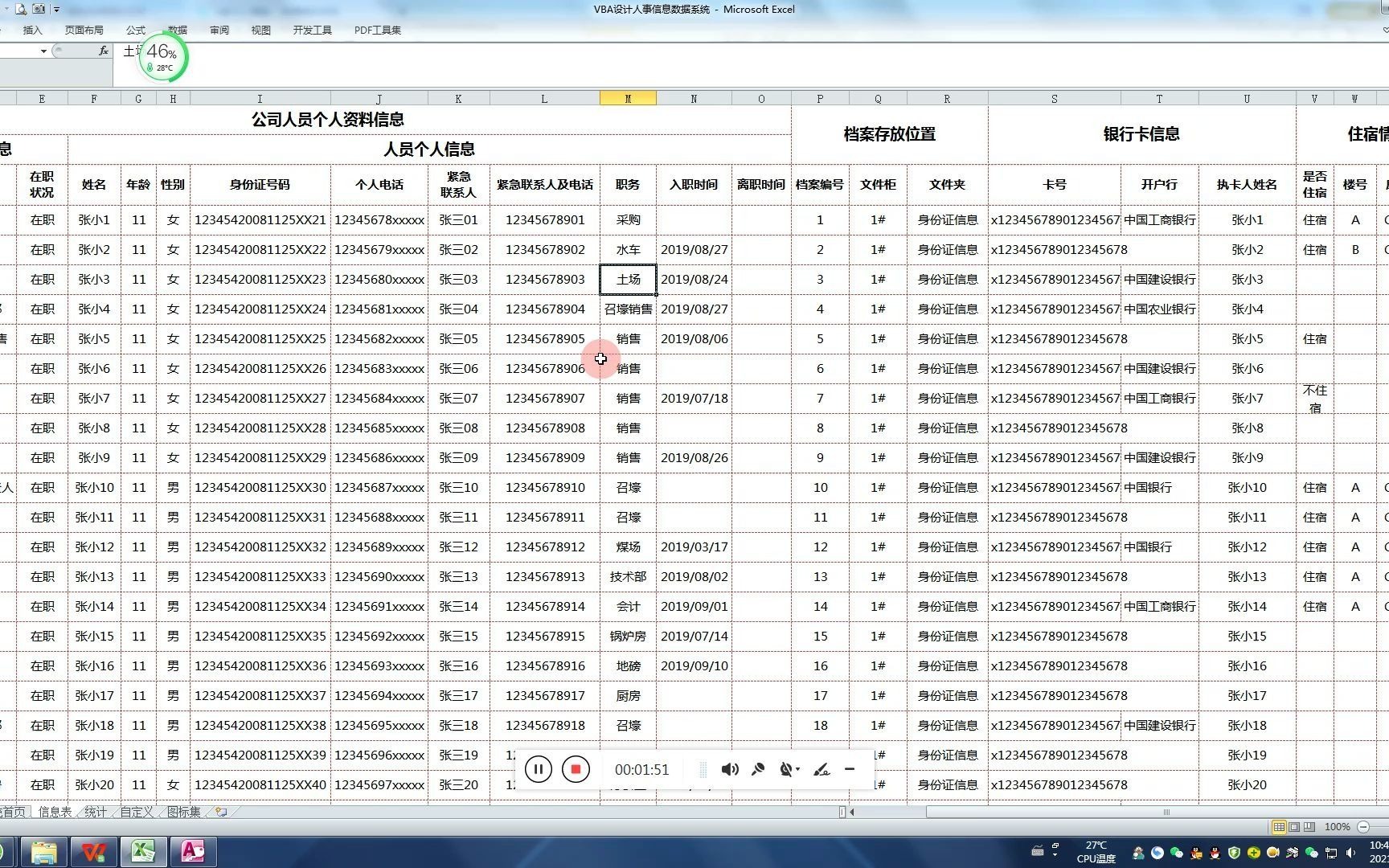The width and height of the screenshot is (1389, 868).
Task: Switch to the 审阅 ribbon tab
Action: (219, 30)
